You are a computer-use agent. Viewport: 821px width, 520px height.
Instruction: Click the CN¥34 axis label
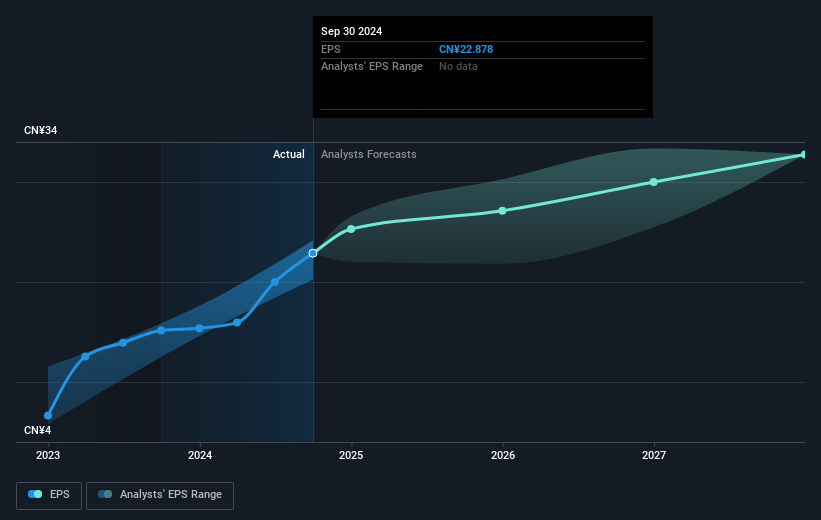click(x=40, y=130)
